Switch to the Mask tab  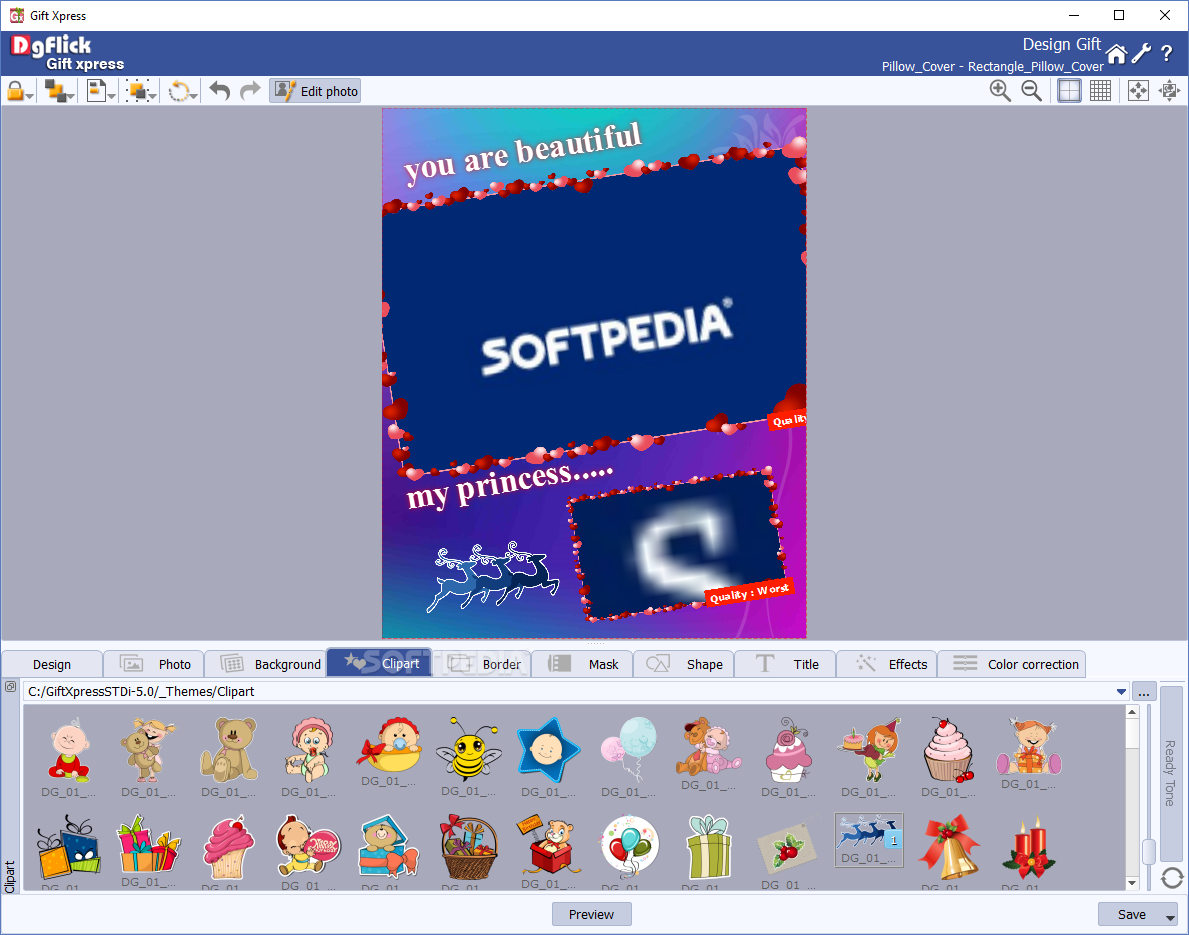point(582,664)
